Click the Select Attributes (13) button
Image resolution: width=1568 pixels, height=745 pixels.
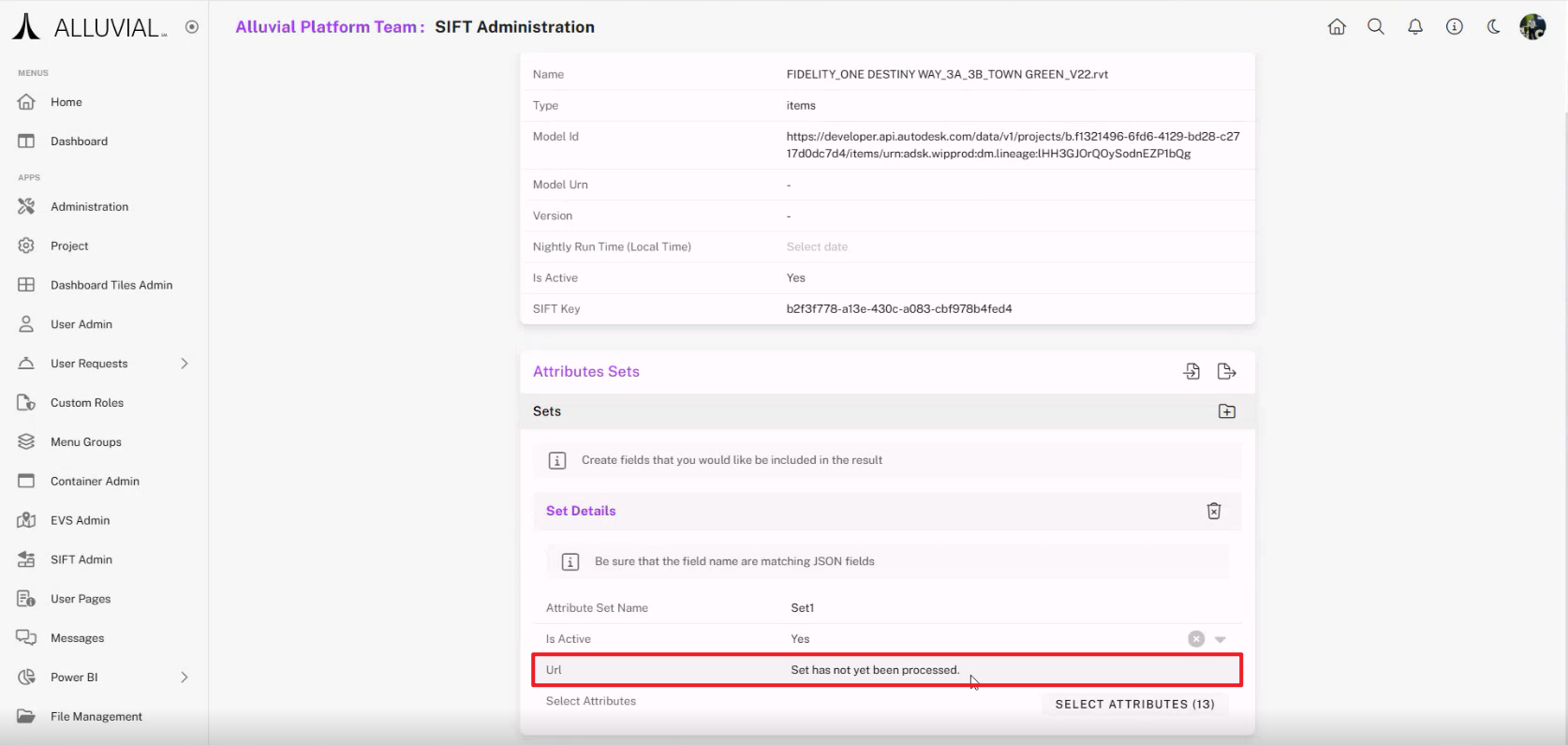pos(1134,704)
